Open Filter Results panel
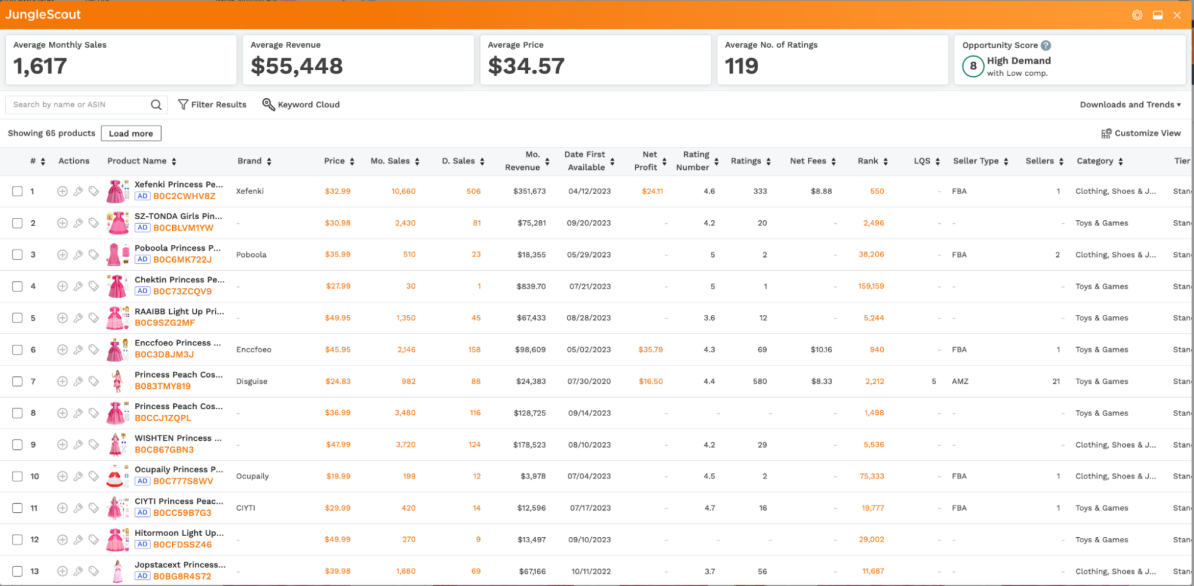Viewport: 1194px width, 586px height. [x=212, y=105]
